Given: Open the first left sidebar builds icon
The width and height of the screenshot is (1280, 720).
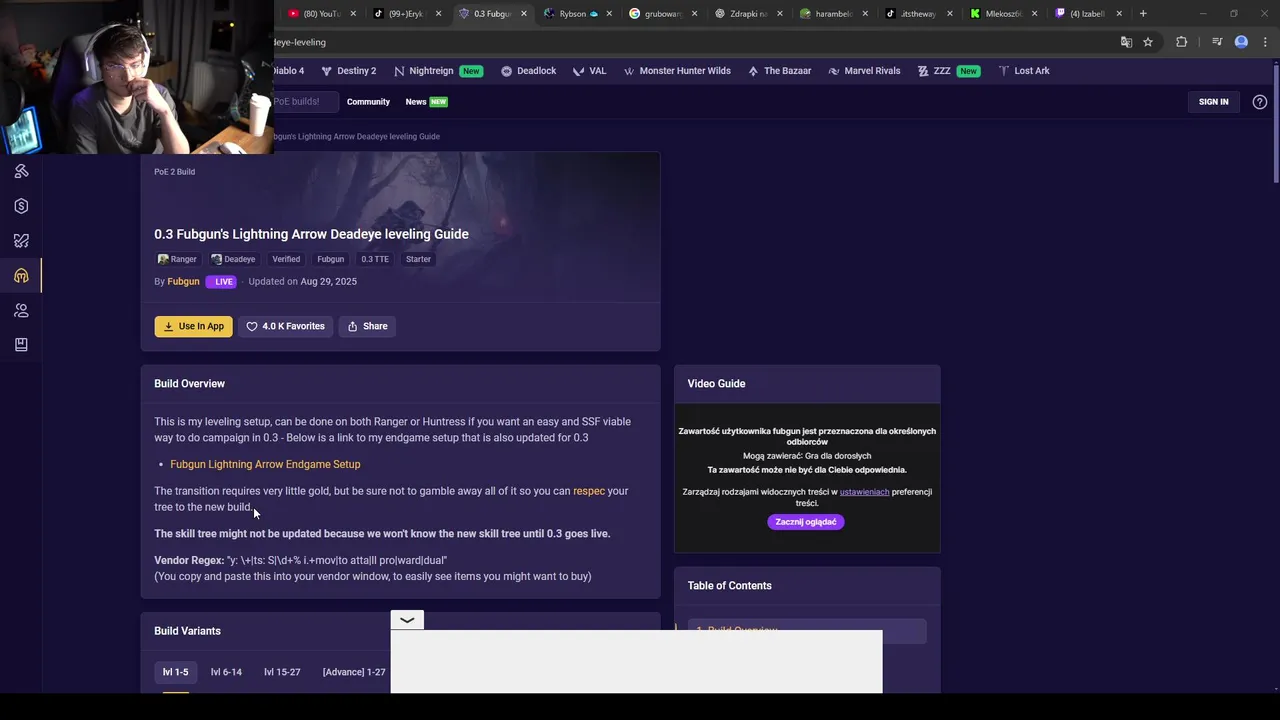Looking at the screenshot, I should click(21, 171).
